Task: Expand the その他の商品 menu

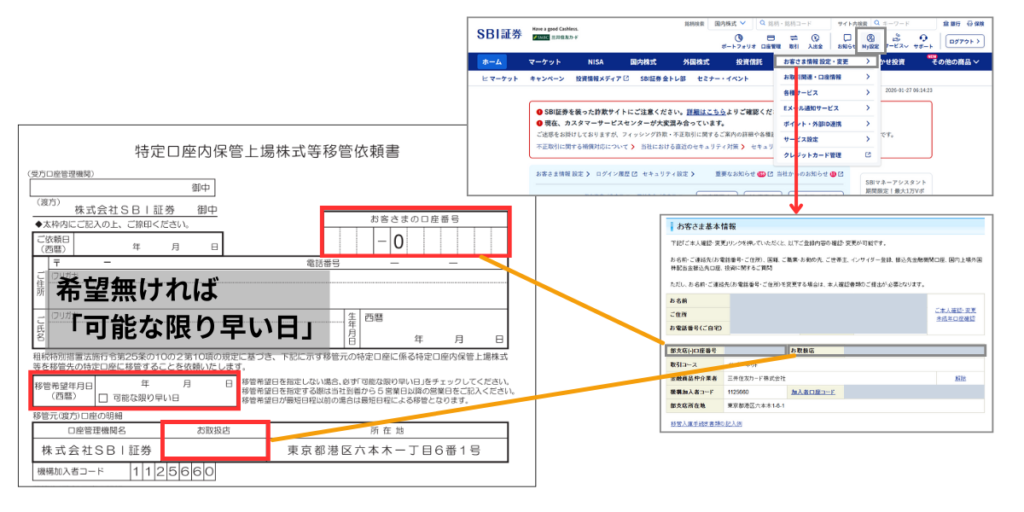Action: point(955,62)
